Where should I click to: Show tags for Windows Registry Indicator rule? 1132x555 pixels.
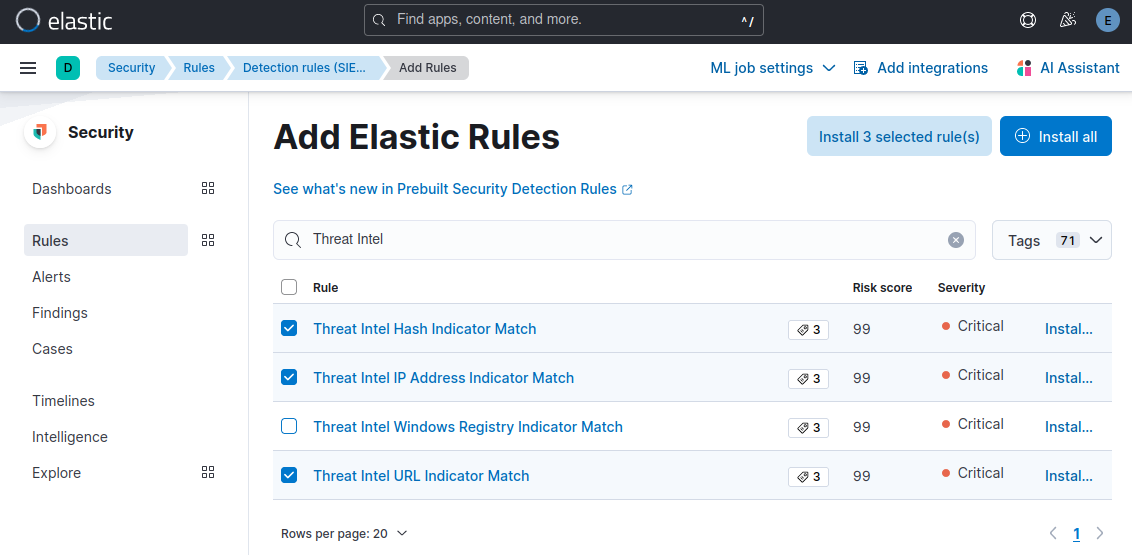pyautogui.click(x=808, y=428)
